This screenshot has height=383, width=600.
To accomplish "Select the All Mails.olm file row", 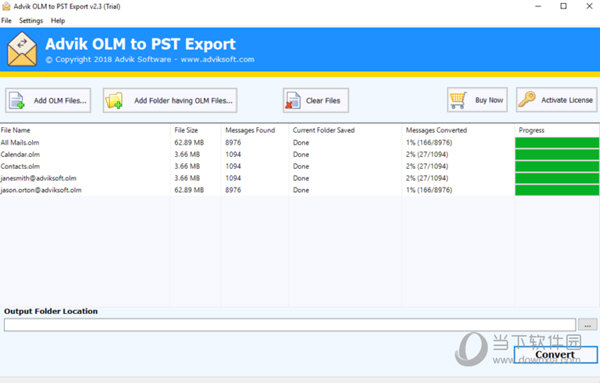I will click(300, 142).
